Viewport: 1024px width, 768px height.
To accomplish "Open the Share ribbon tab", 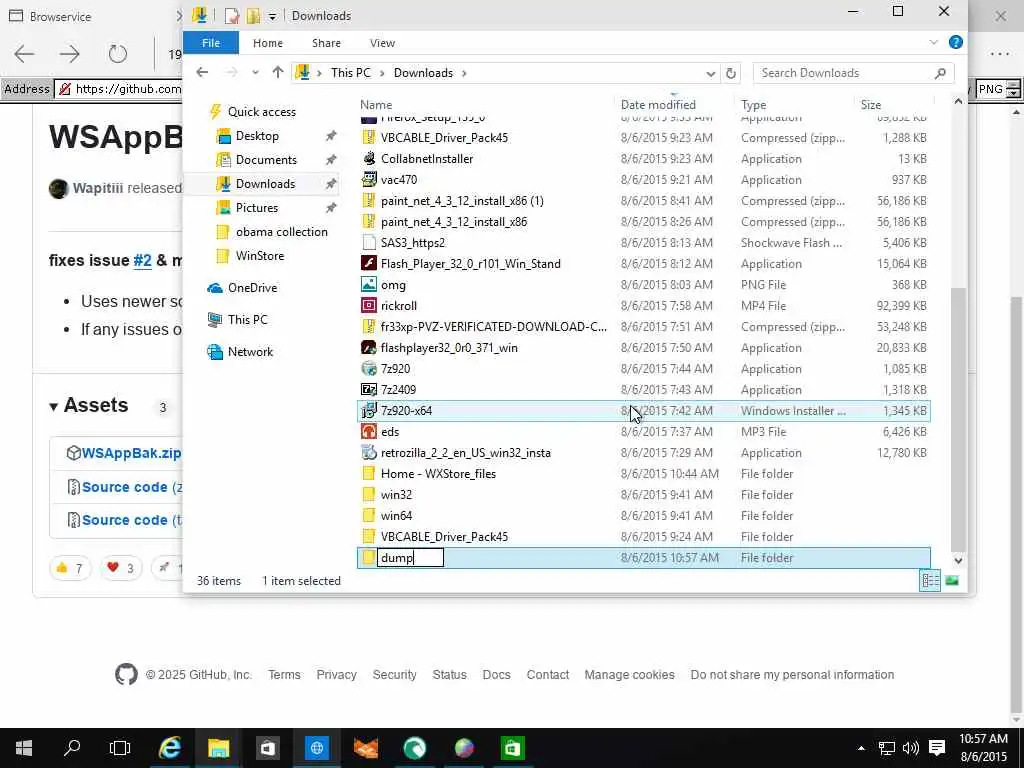I will pyautogui.click(x=326, y=43).
